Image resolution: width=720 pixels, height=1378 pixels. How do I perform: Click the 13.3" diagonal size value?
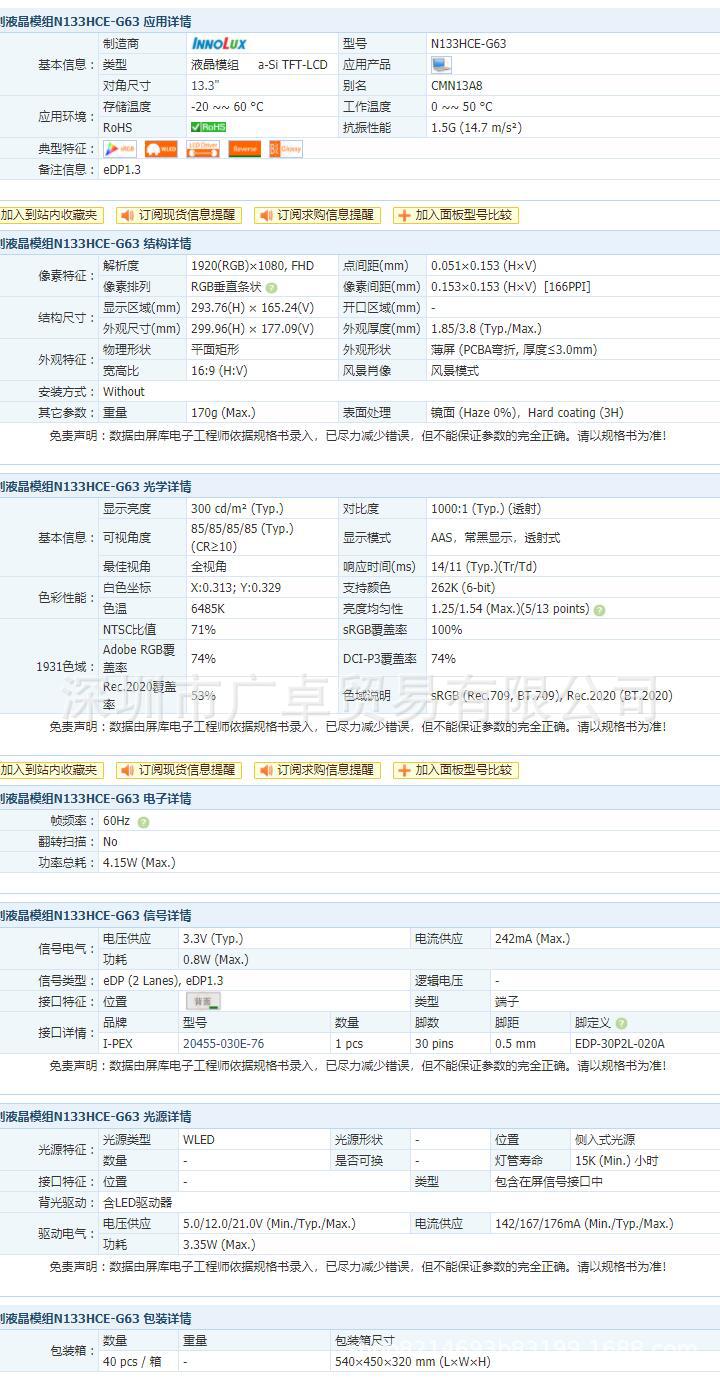(x=204, y=86)
